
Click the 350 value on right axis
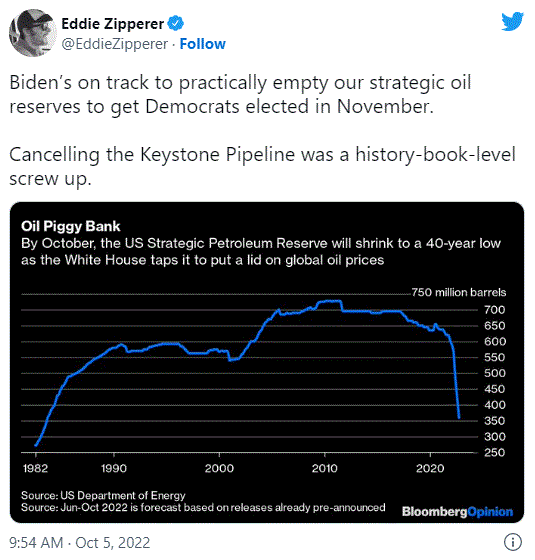(x=495, y=421)
